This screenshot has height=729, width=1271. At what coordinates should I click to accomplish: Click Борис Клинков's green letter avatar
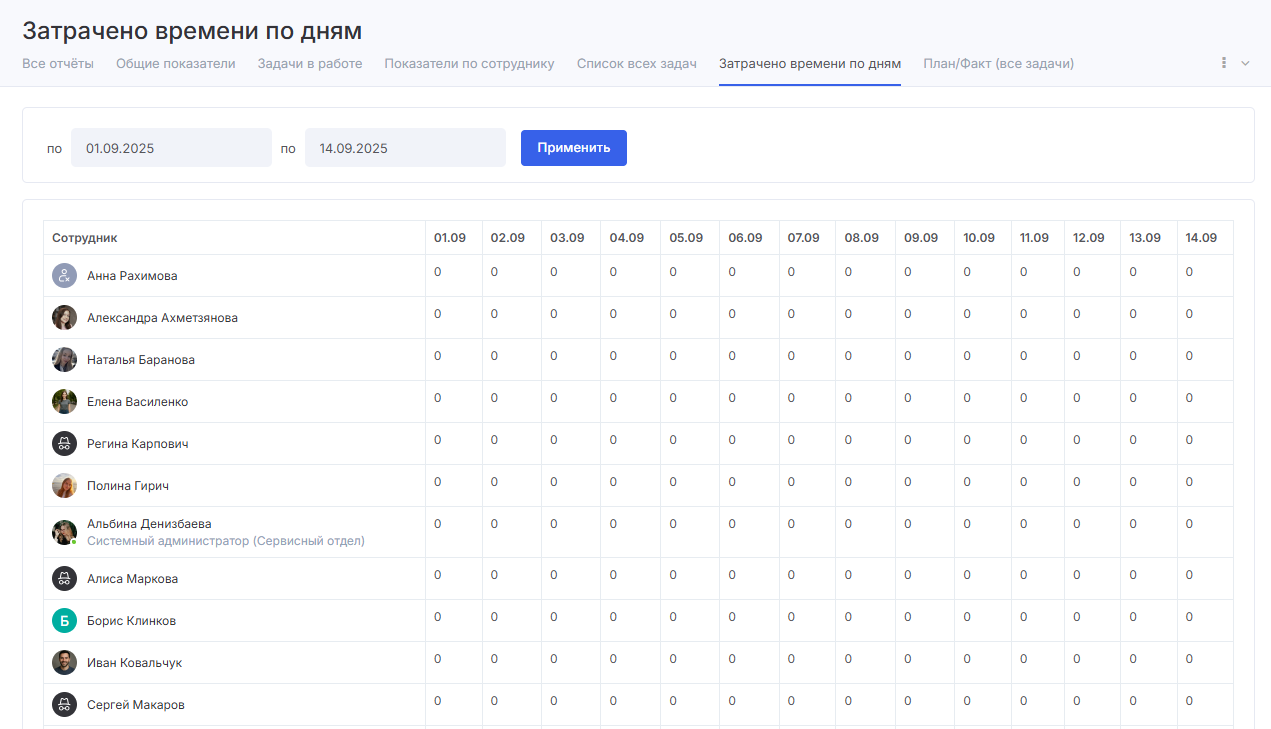tap(64, 621)
